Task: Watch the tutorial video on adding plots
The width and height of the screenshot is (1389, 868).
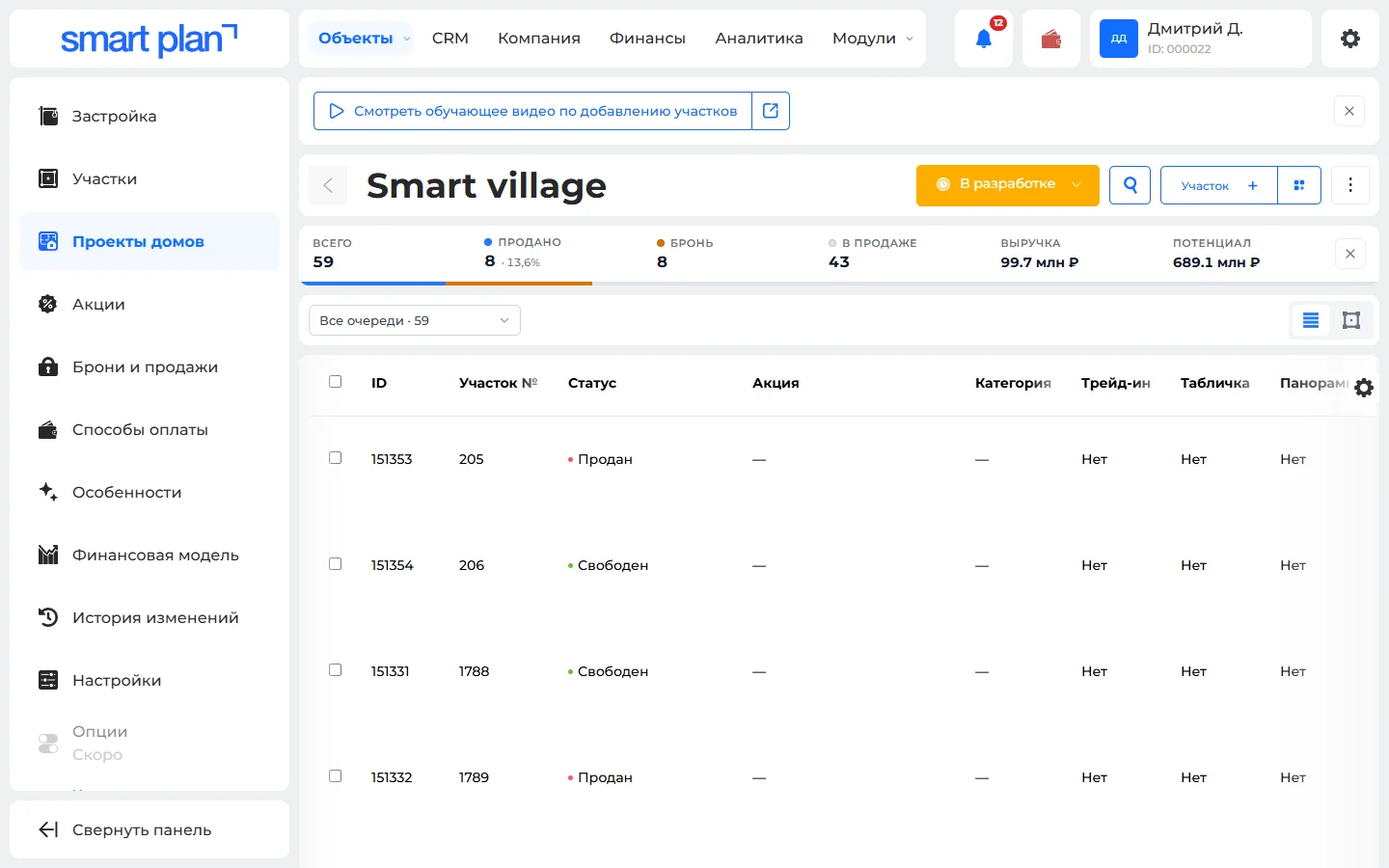Action: (532, 111)
